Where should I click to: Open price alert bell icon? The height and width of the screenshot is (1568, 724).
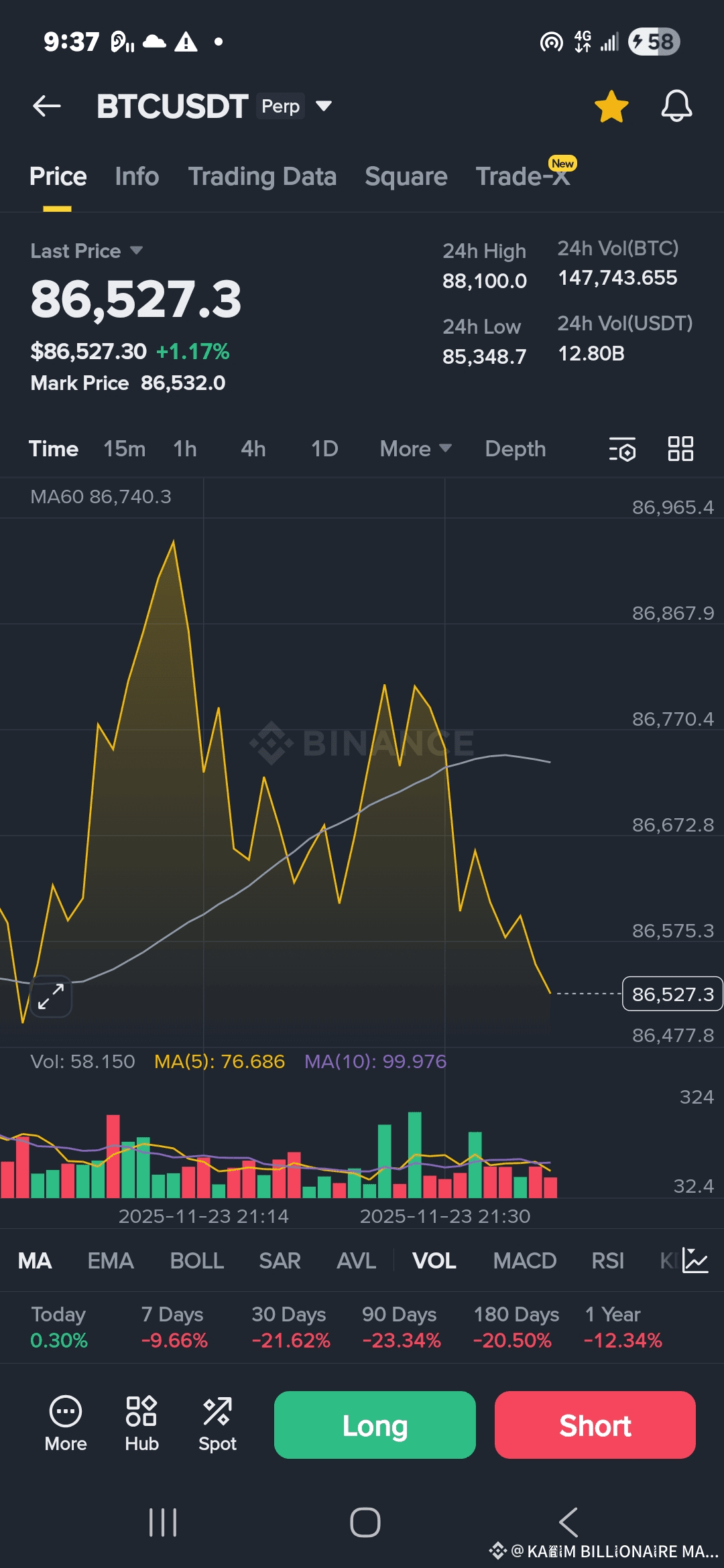pos(676,106)
